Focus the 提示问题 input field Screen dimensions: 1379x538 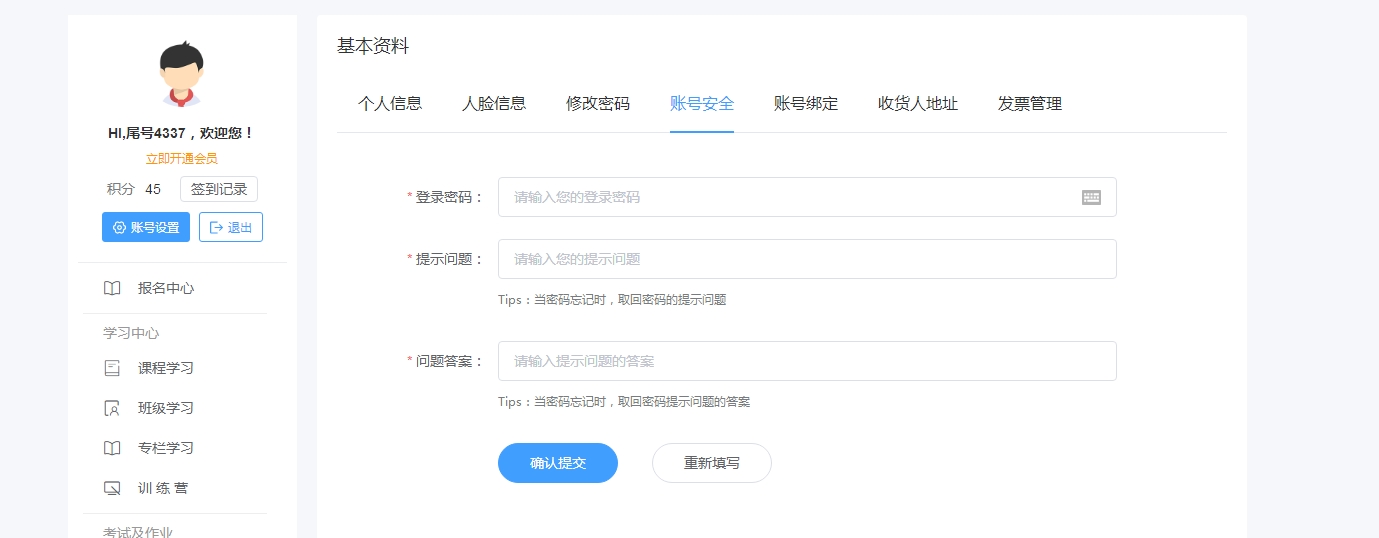click(807, 259)
